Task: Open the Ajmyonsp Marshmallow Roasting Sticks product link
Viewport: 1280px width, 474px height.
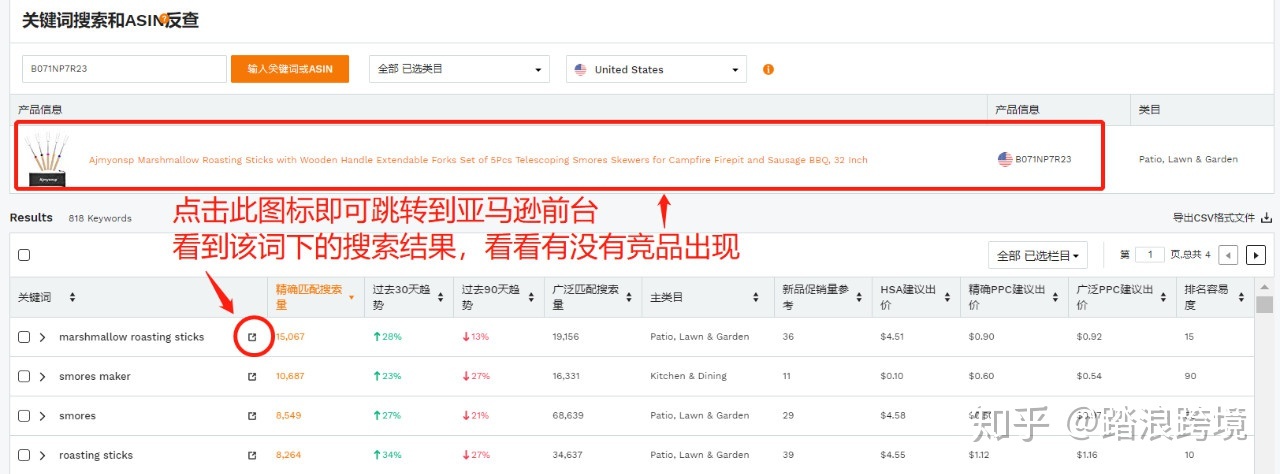Action: (x=478, y=160)
